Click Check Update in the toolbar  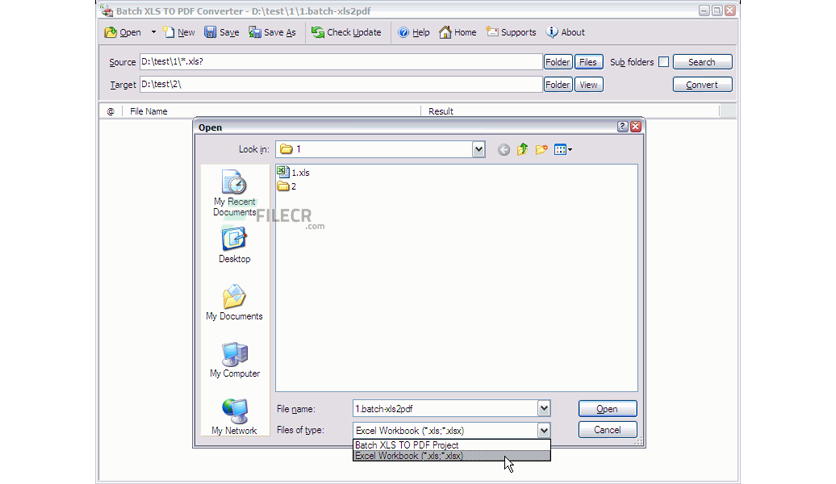click(346, 33)
